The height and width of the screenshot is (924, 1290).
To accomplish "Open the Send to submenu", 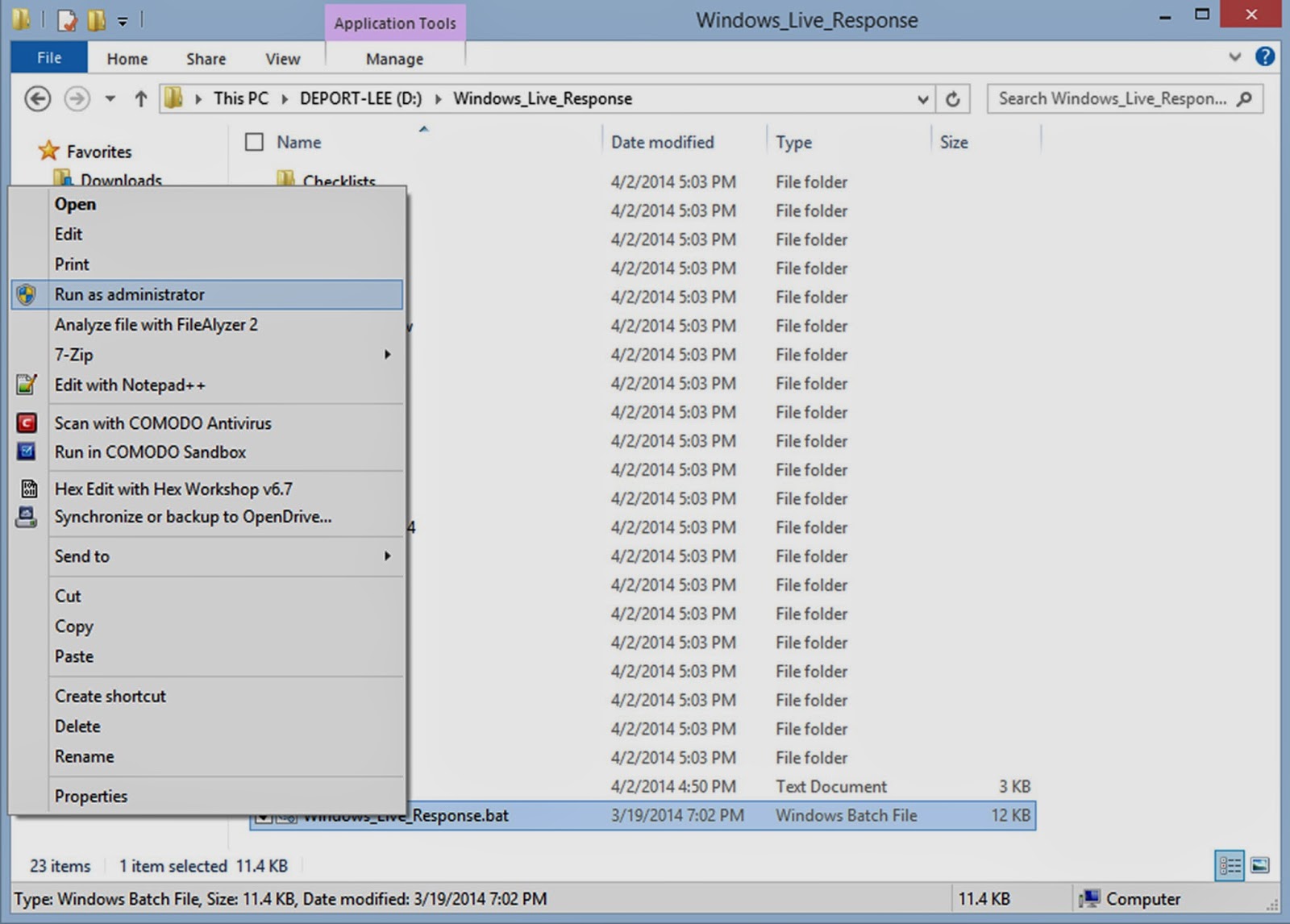I will [x=386, y=556].
